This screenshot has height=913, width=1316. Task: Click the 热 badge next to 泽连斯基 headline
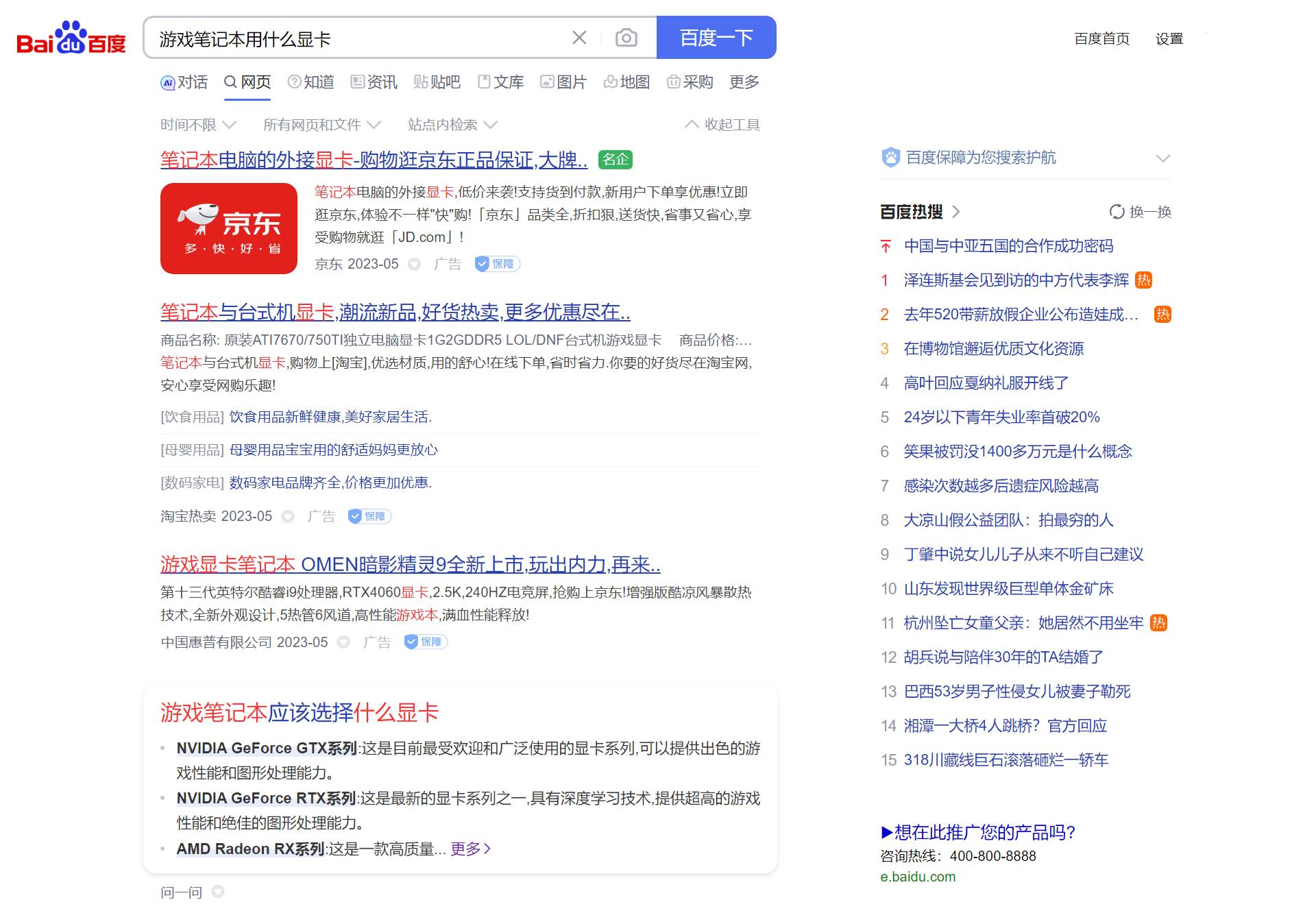pos(1143,280)
